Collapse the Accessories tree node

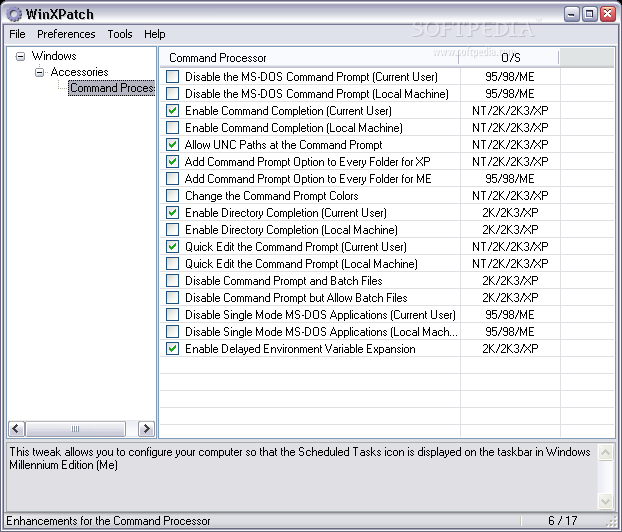point(39,72)
